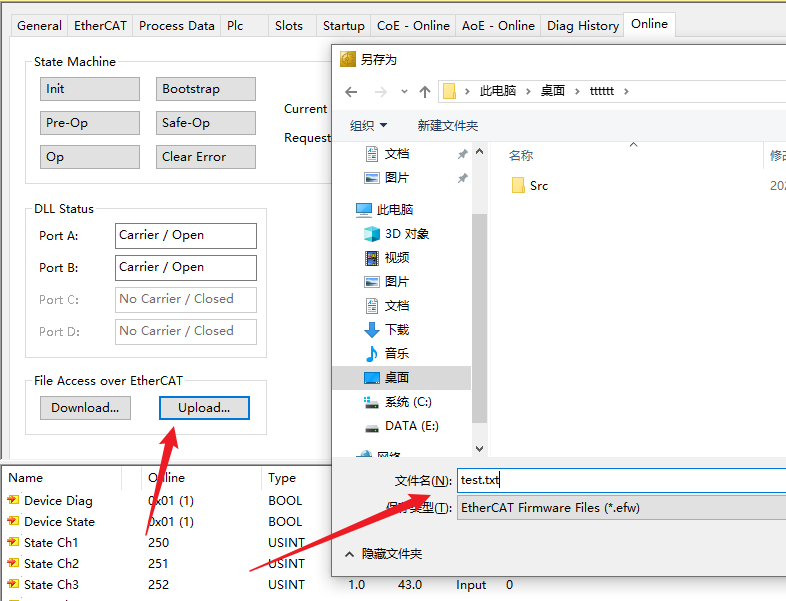The image size is (786, 601).
Task: Click the Pre-Op state button
Action: (x=90, y=123)
